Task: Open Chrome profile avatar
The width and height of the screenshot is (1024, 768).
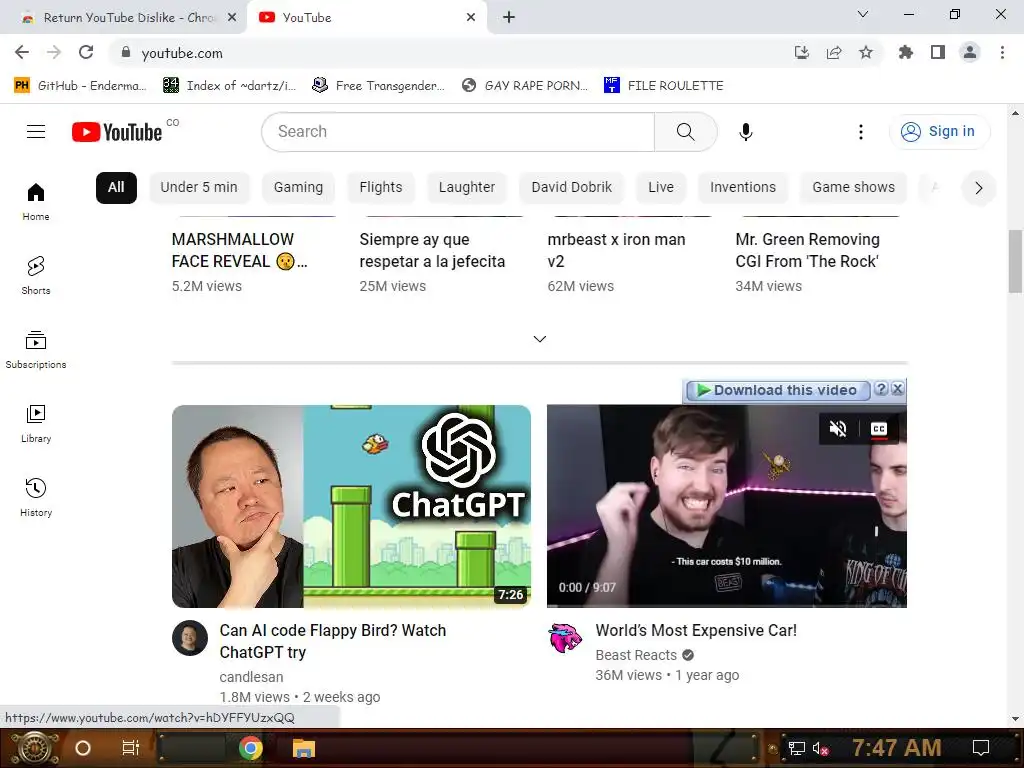Action: click(970, 52)
